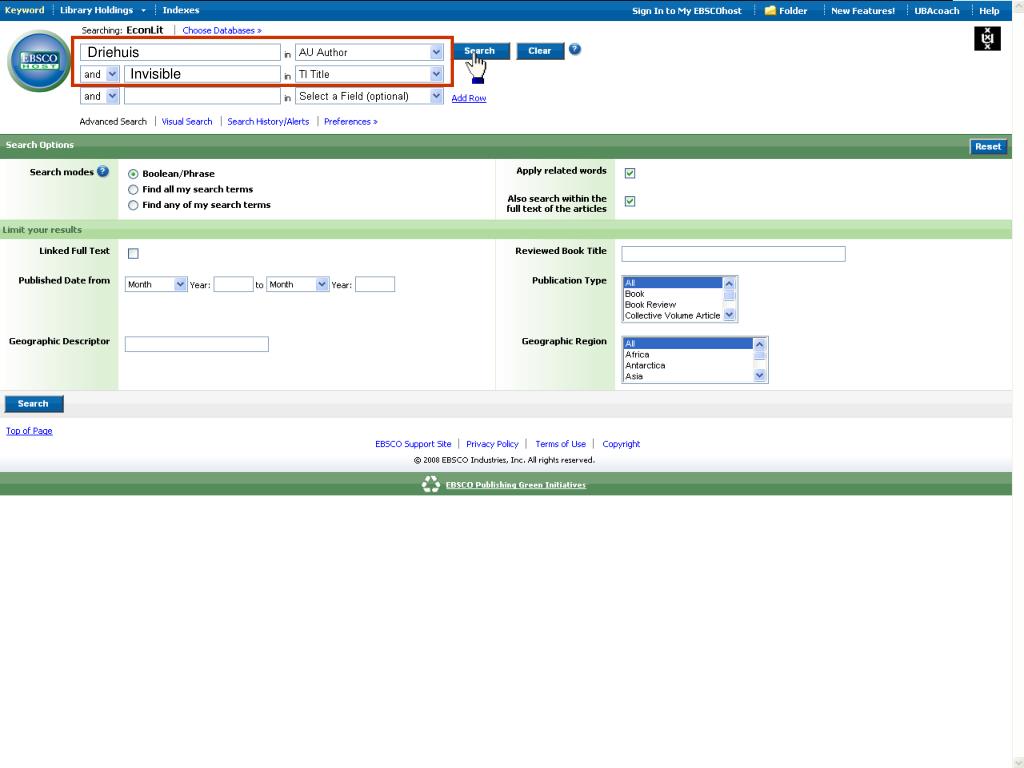This screenshot has height=768, width=1024.
Task: Click the EBSCOhost logo
Action: pyautogui.click(x=39, y=61)
